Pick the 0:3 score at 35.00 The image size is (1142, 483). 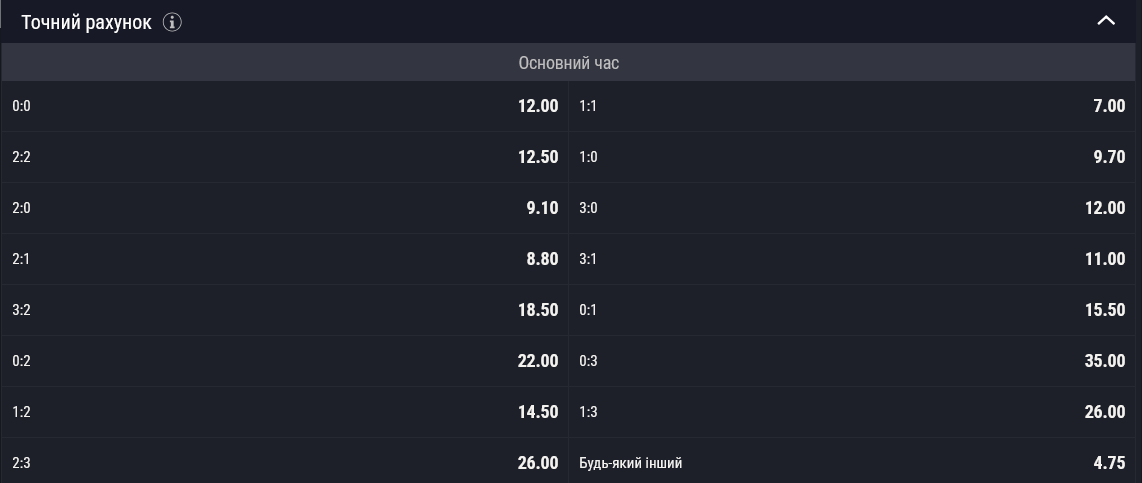[854, 361]
